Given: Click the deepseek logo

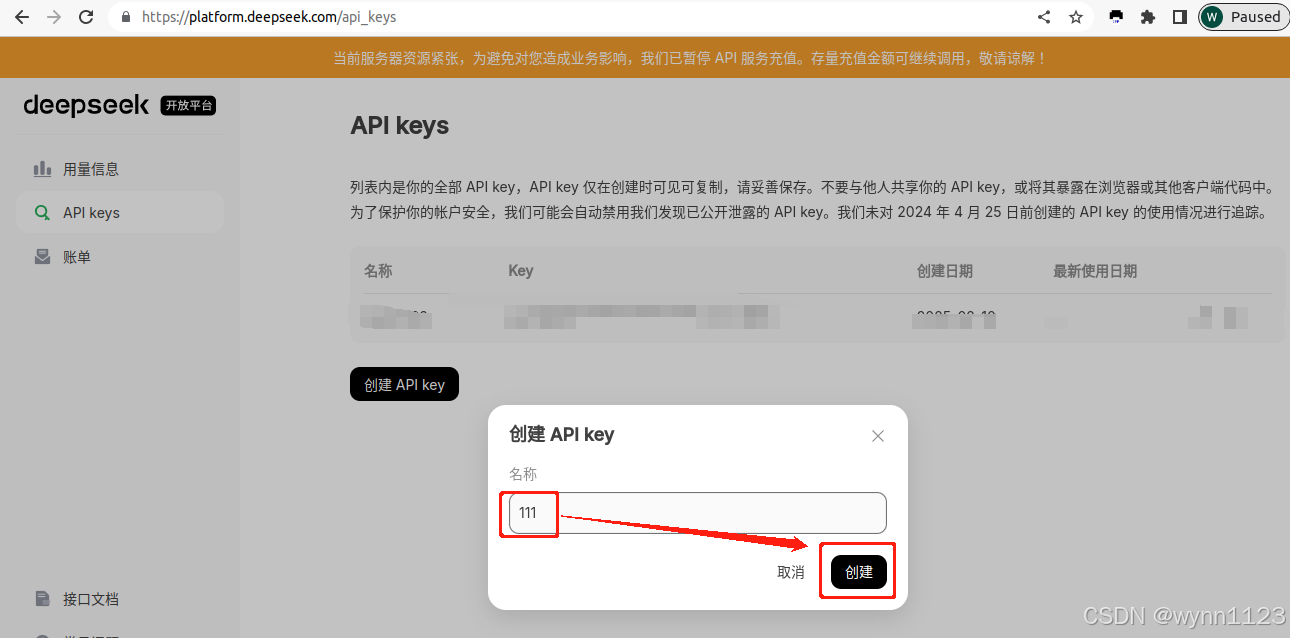Looking at the screenshot, I should click(86, 105).
